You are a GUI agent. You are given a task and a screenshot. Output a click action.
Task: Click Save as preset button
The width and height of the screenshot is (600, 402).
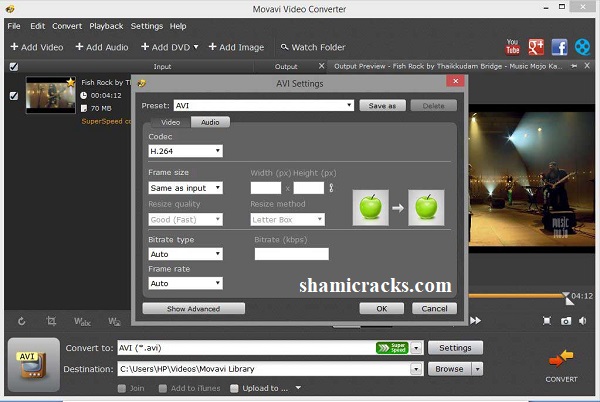coord(382,106)
